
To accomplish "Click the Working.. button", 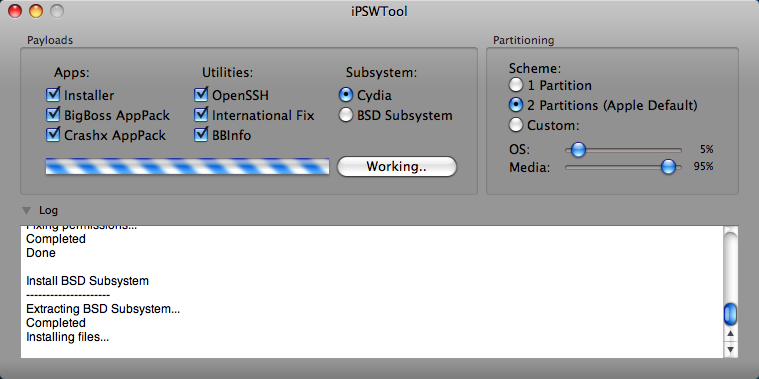I will click(396, 167).
